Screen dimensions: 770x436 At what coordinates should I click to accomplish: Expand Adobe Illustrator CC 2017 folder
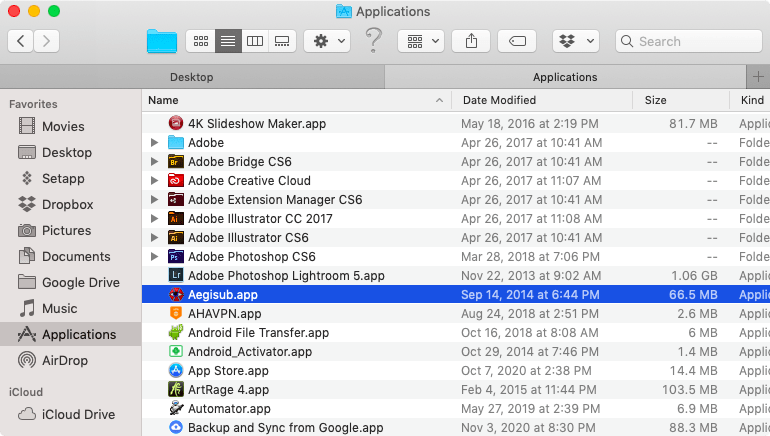point(154,218)
